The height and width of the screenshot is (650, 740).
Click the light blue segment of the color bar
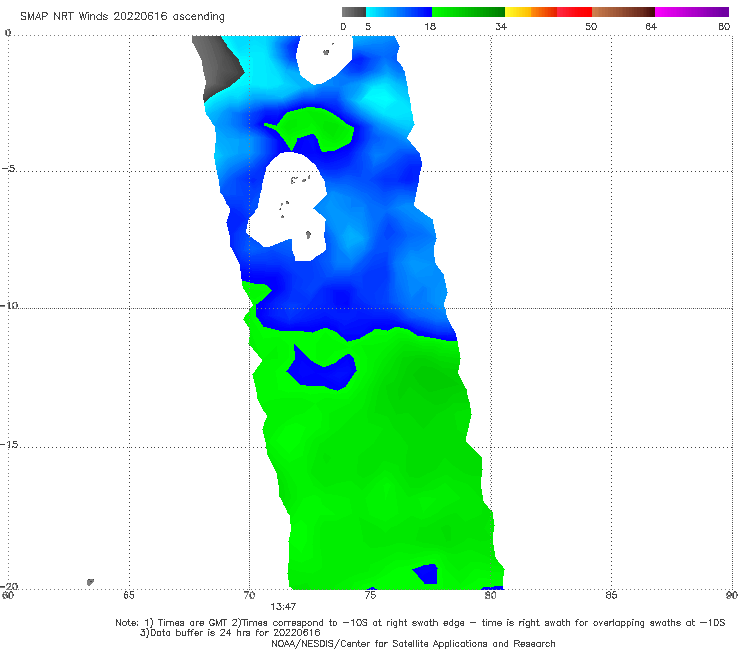pyautogui.click(x=399, y=12)
